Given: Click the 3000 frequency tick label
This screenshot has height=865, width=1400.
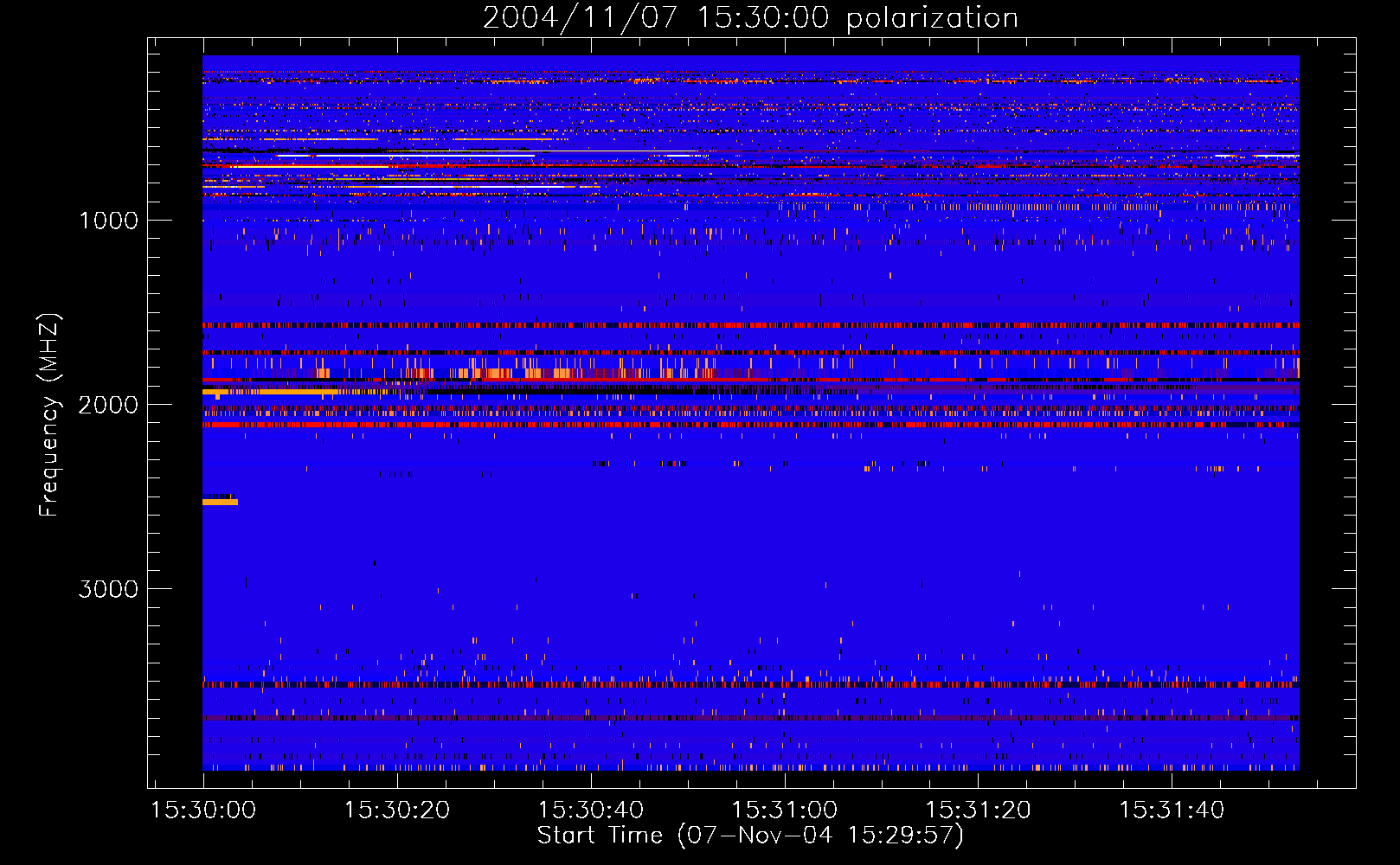Looking at the screenshot, I should pos(108,589).
